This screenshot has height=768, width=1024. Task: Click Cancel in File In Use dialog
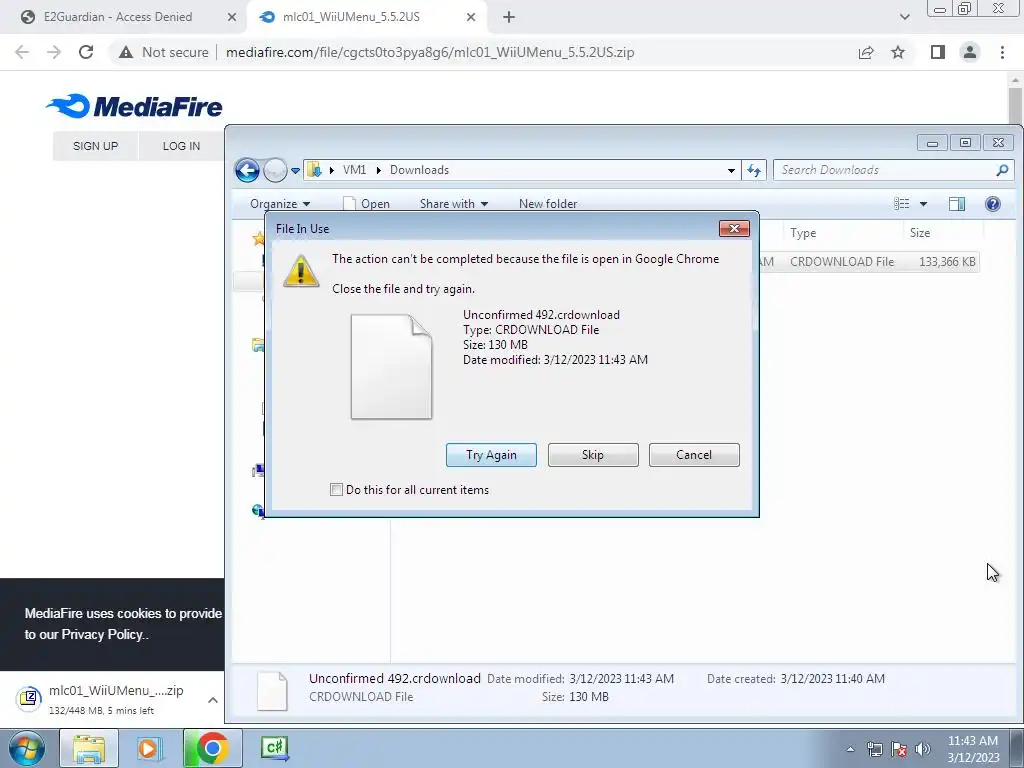(694, 455)
